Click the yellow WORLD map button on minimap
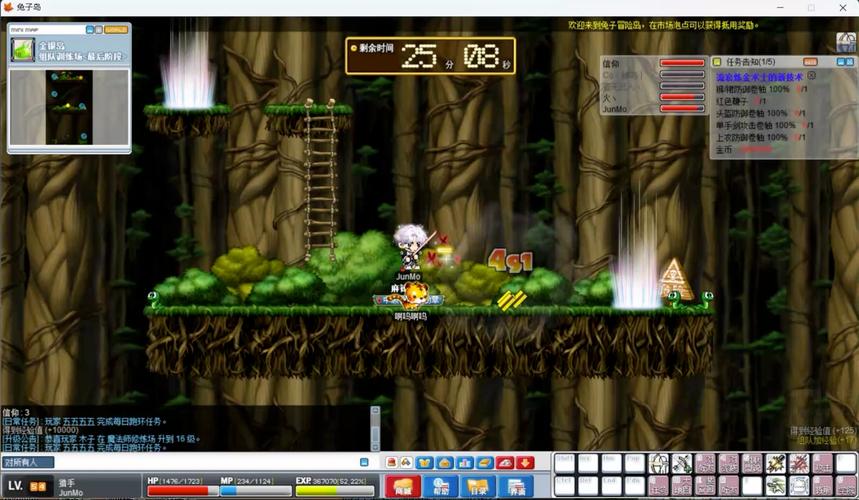The image size is (859, 500). click(116, 30)
